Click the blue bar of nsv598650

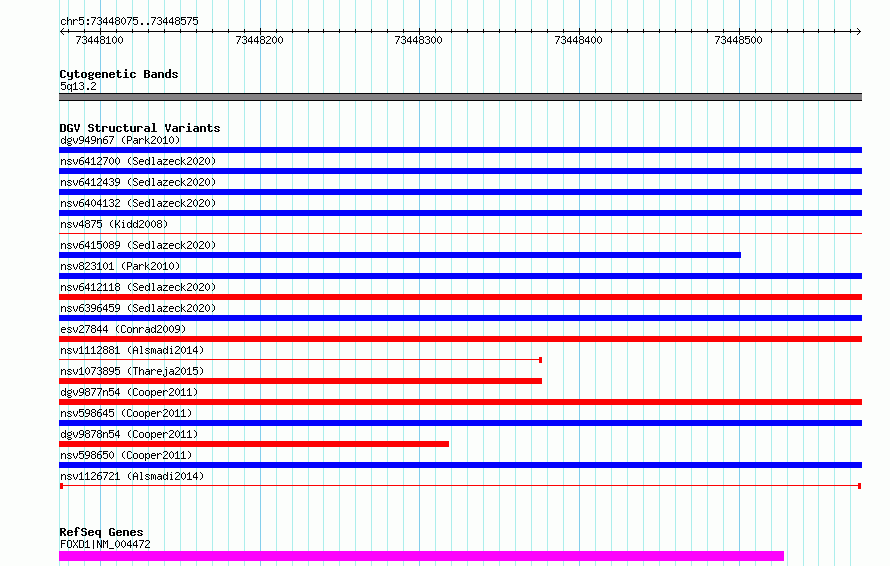460,465
